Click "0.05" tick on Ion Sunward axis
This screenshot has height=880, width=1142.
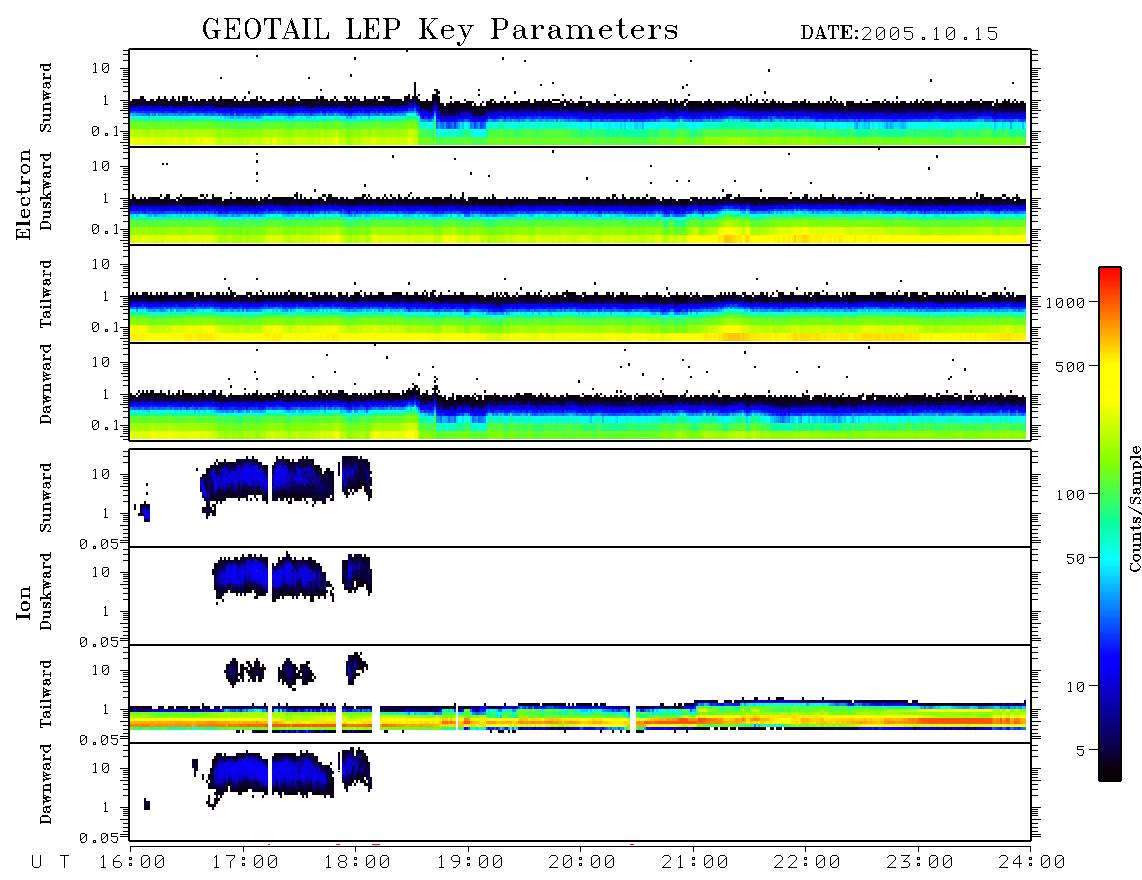(98, 544)
